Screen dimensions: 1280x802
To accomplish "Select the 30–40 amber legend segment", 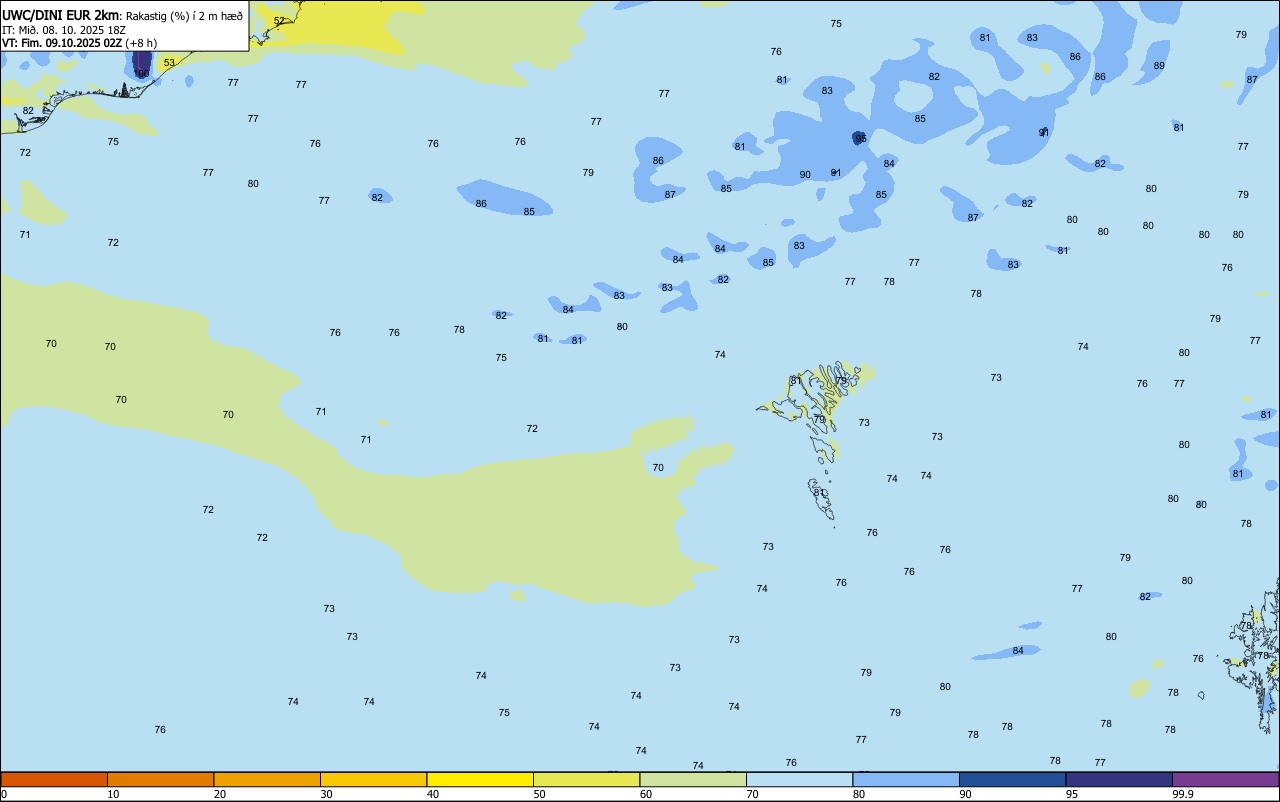I will point(373,779).
